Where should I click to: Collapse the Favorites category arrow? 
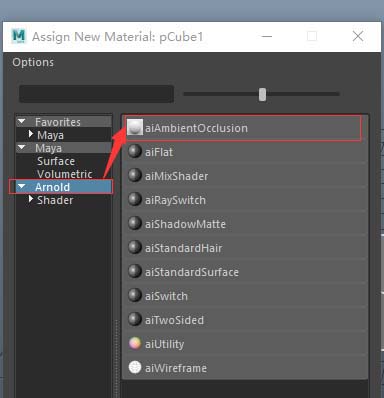click(22, 121)
